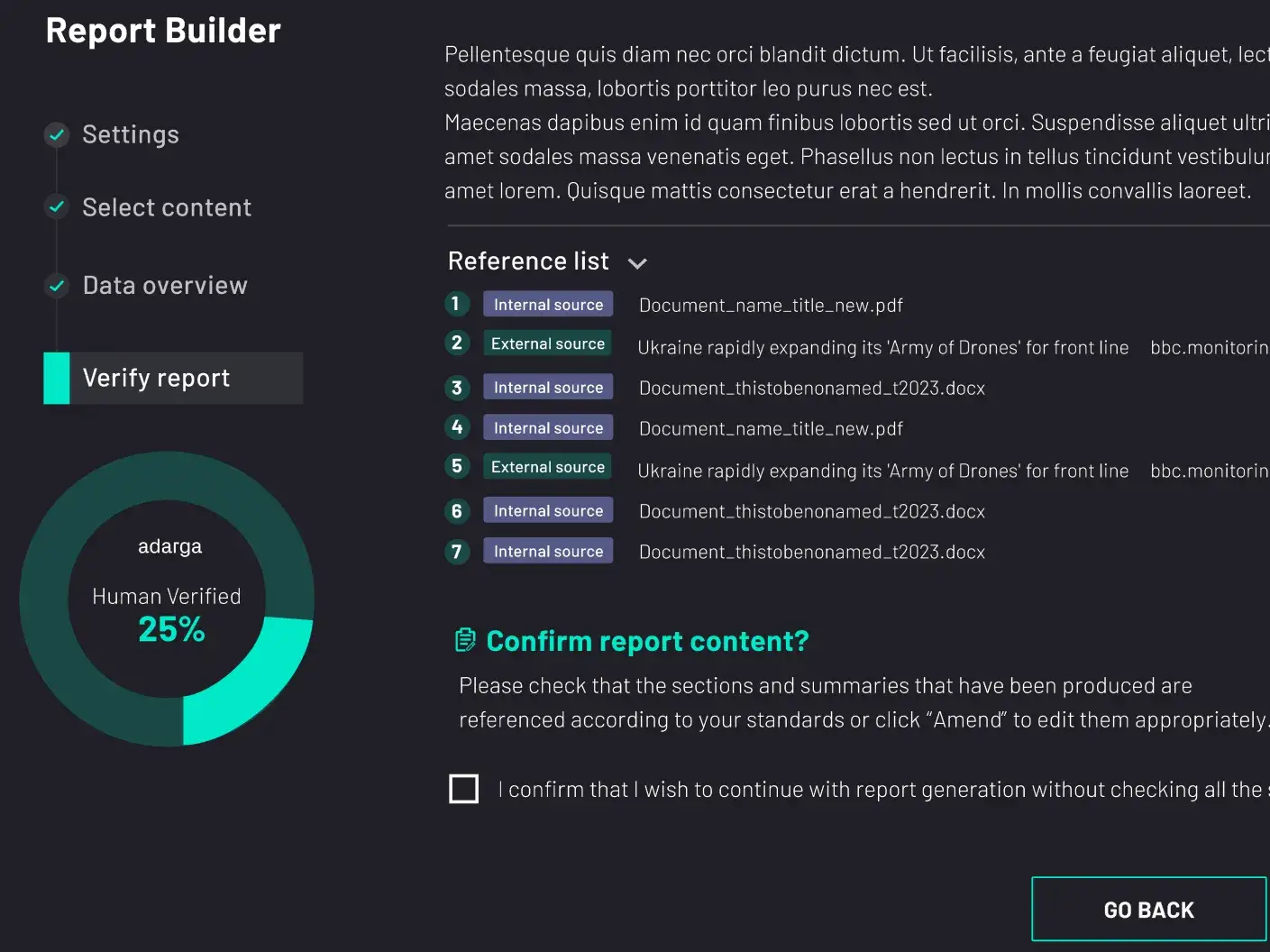This screenshot has height=952, width=1270.
Task: Click the clipboard icon beside Confirm report content
Action: click(x=465, y=640)
